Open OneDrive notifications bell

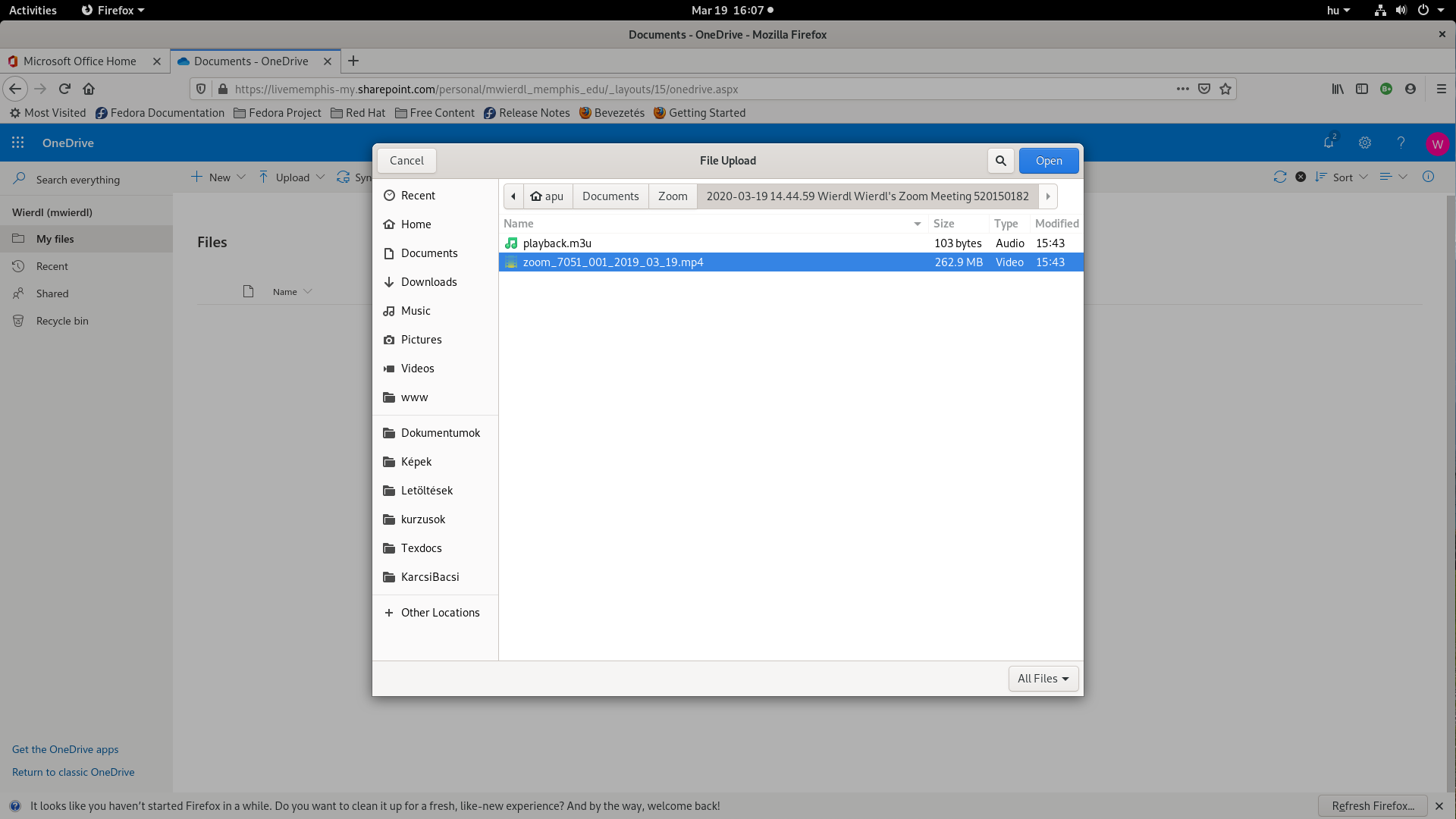[1329, 143]
